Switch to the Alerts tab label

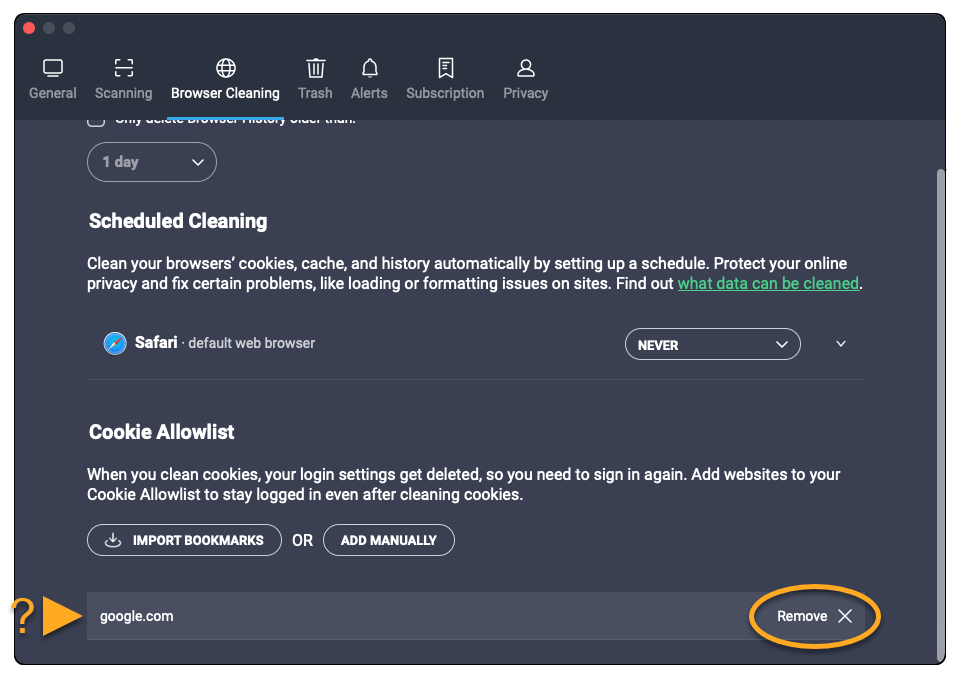coord(369,93)
